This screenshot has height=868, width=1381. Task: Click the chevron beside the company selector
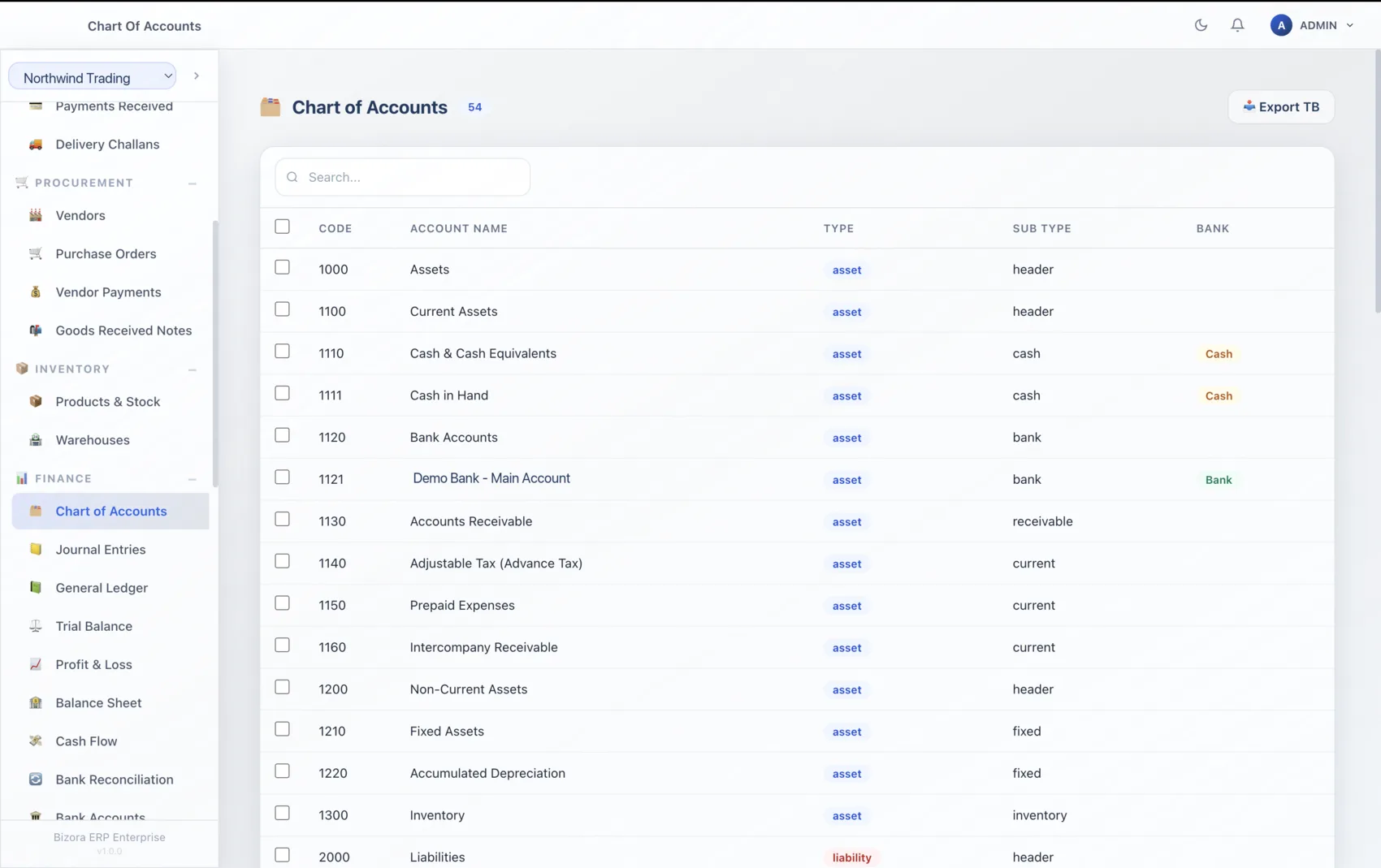pos(197,76)
